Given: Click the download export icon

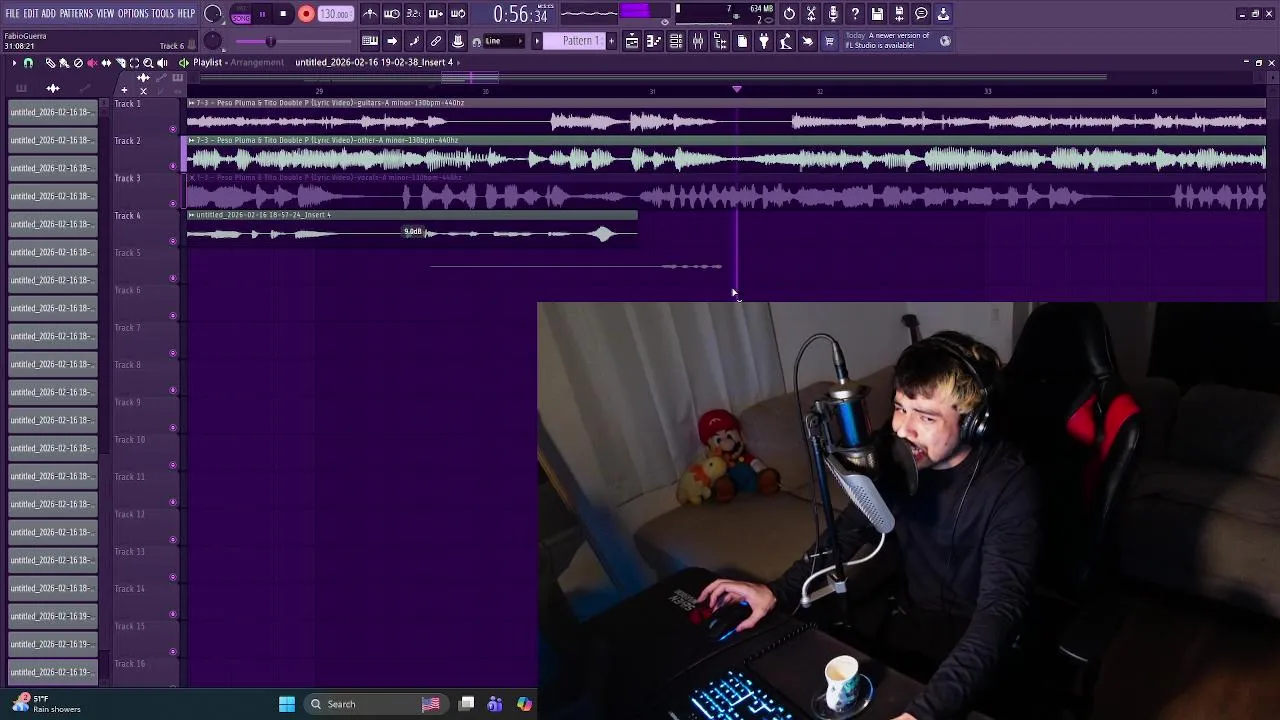Looking at the screenshot, I should click(943, 14).
